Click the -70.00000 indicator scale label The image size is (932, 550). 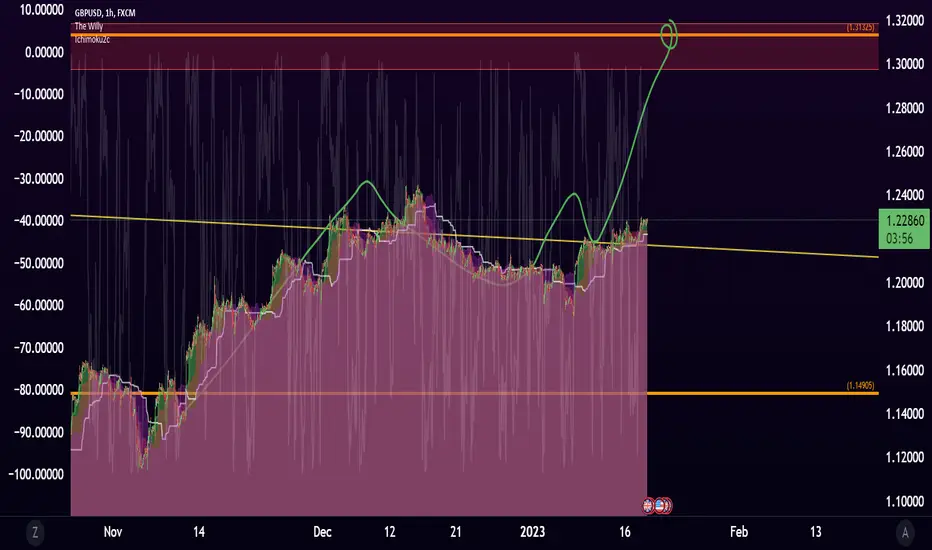tap(38, 348)
